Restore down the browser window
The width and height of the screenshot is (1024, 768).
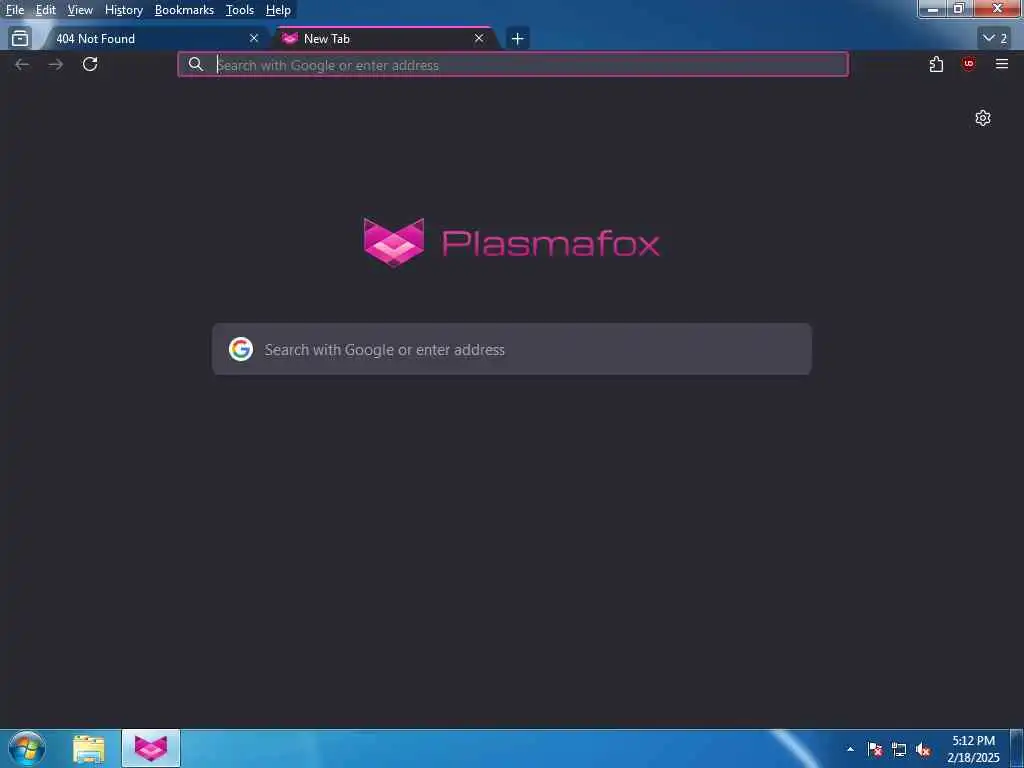click(959, 8)
